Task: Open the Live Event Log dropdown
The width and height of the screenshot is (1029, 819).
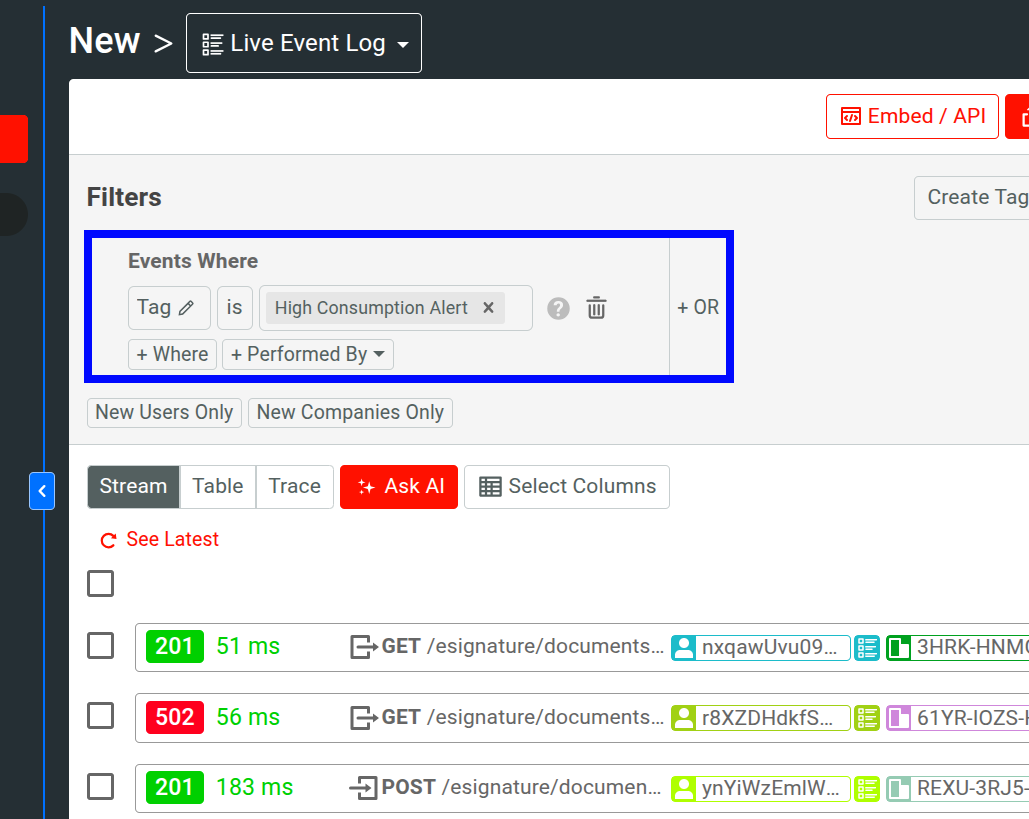Action: coord(303,43)
